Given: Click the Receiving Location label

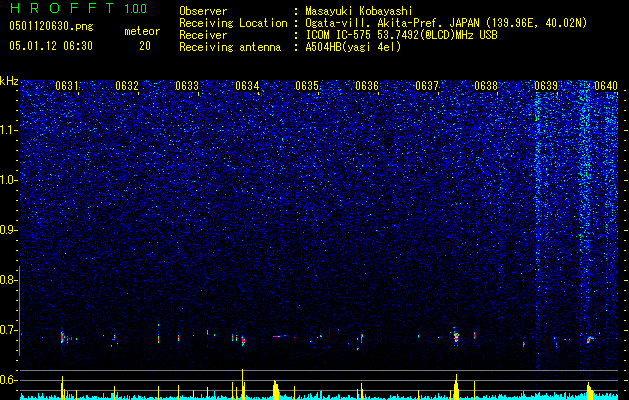Looking at the screenshot, I should [233, 23].
